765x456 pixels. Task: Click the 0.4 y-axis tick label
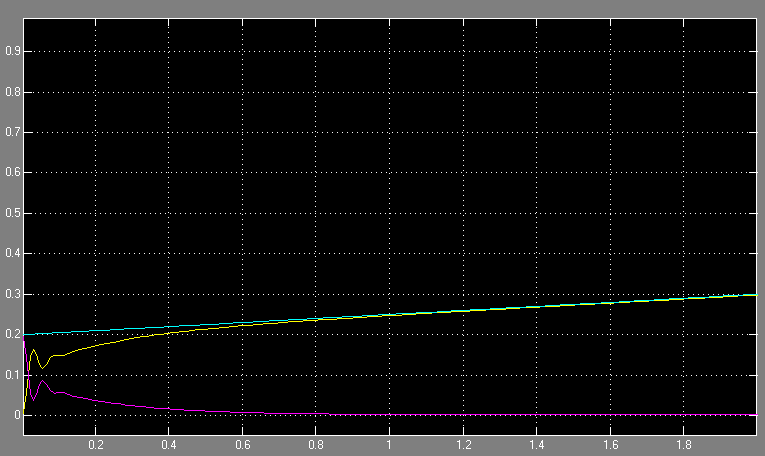[12, 254]
